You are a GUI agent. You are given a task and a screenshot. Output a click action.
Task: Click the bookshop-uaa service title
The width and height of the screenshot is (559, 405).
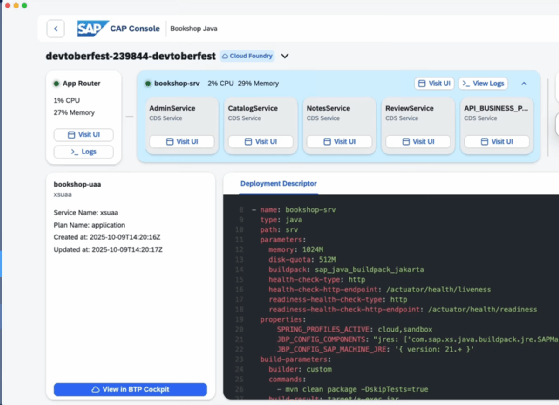pyautogui.click(x=77, y=184)
